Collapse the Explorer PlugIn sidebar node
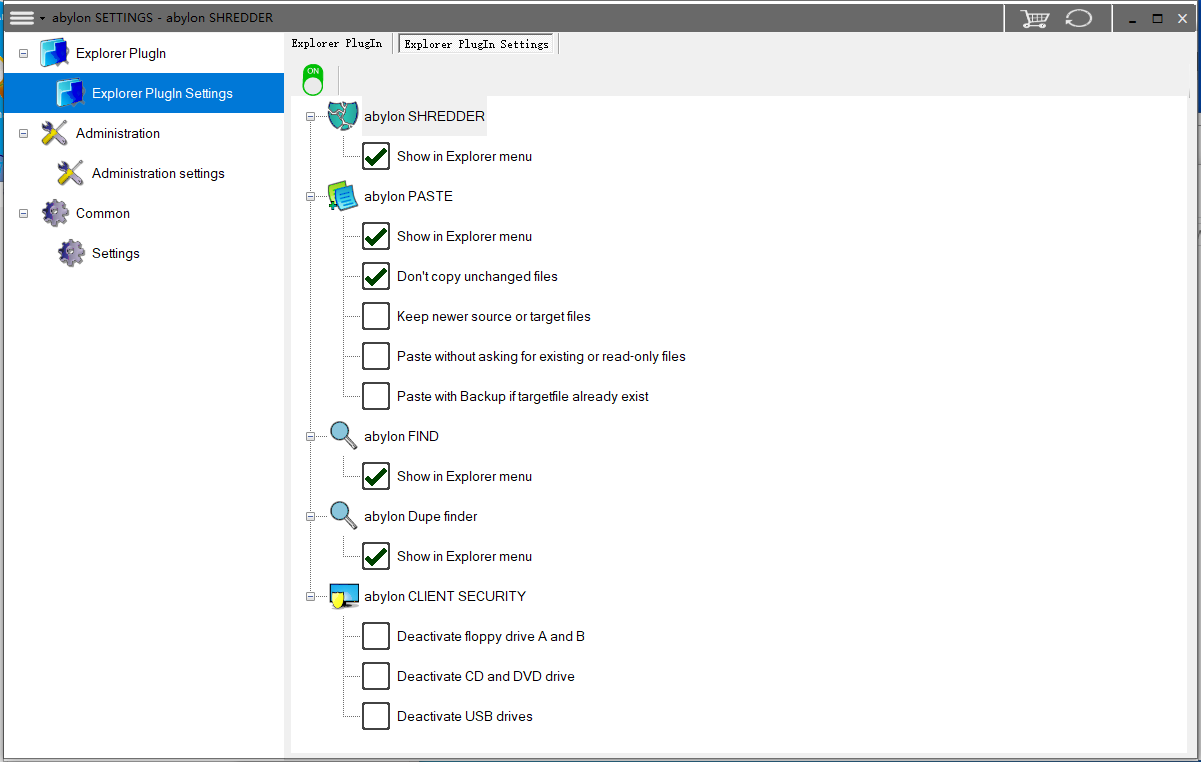Screen dimensions: 1201x762 [23, 53]
